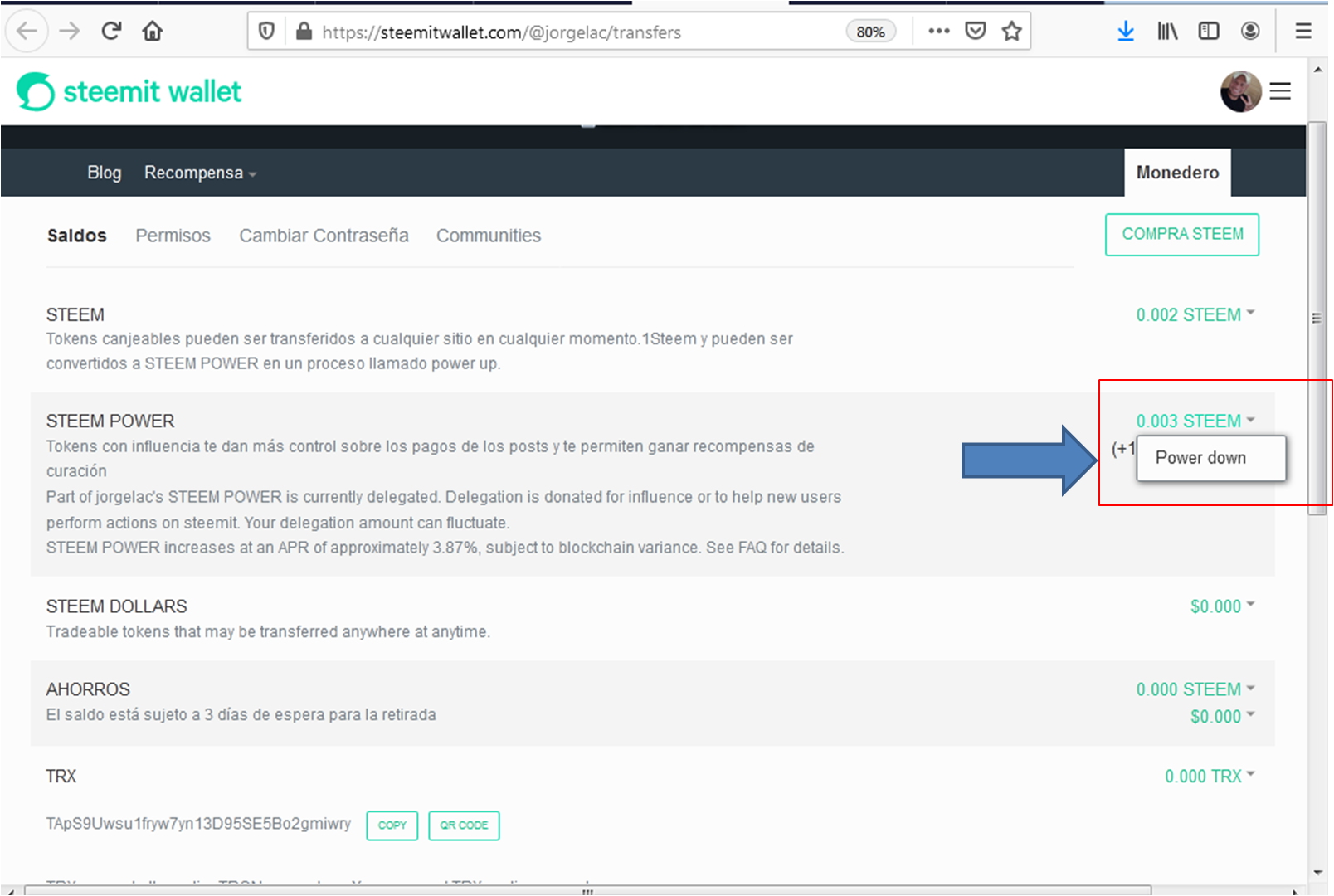The width and height of the screenshot is (1334, 896).
Task: Select the Monedero tab
Action: [1177, 173]
